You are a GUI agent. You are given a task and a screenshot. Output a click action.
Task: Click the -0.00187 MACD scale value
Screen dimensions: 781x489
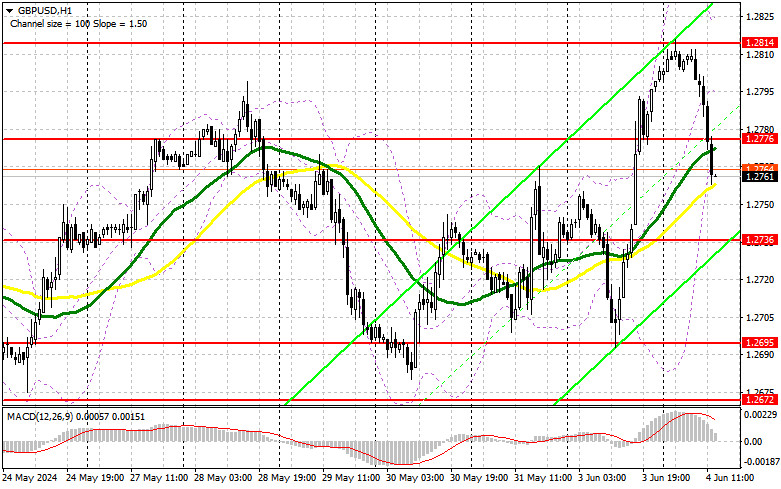[x=760, y=462]
